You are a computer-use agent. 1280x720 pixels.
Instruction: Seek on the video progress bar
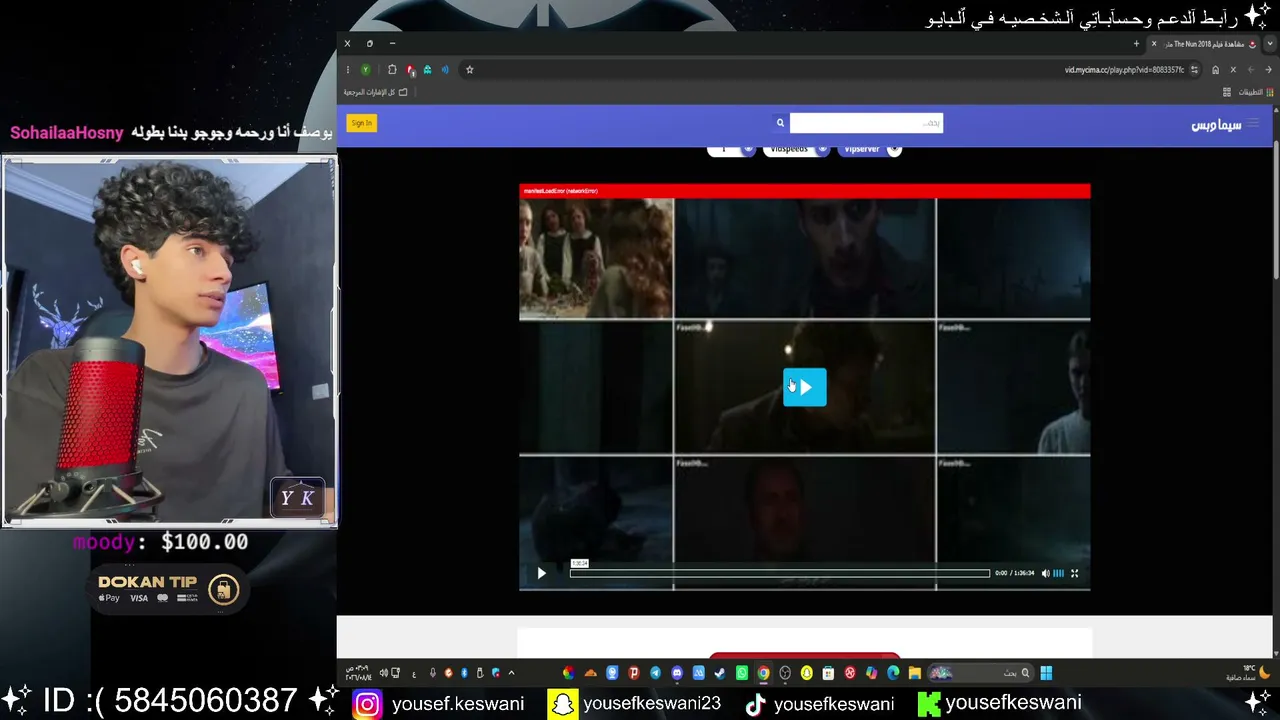tap(780, 573)
